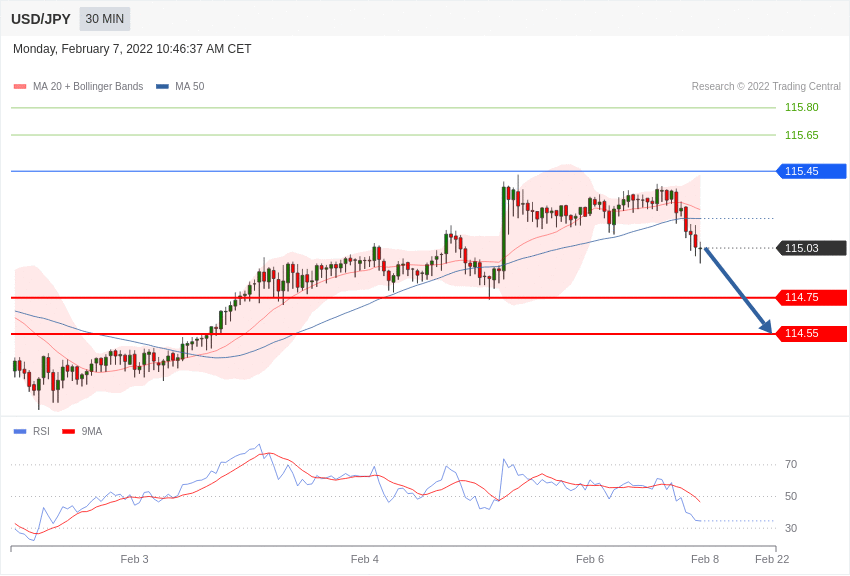This screenshot has height=576, width=850.
Task: Click the red 114.75 support price tag
Action: (x=812, y=297)
